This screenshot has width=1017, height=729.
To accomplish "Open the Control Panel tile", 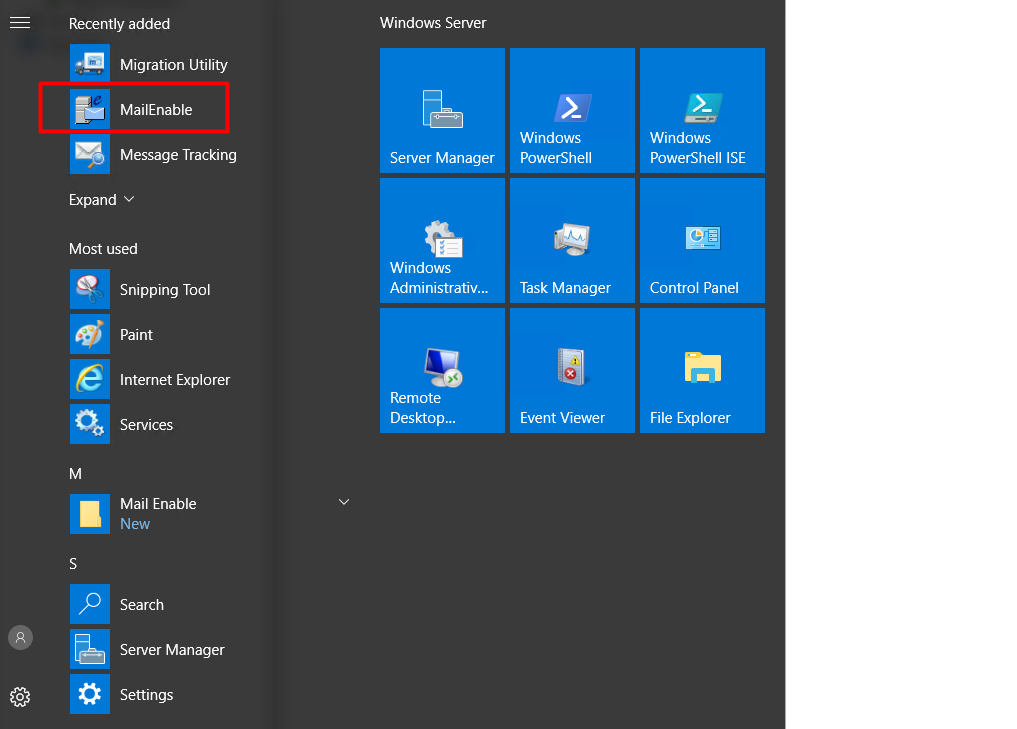I will tap(702, 241).
